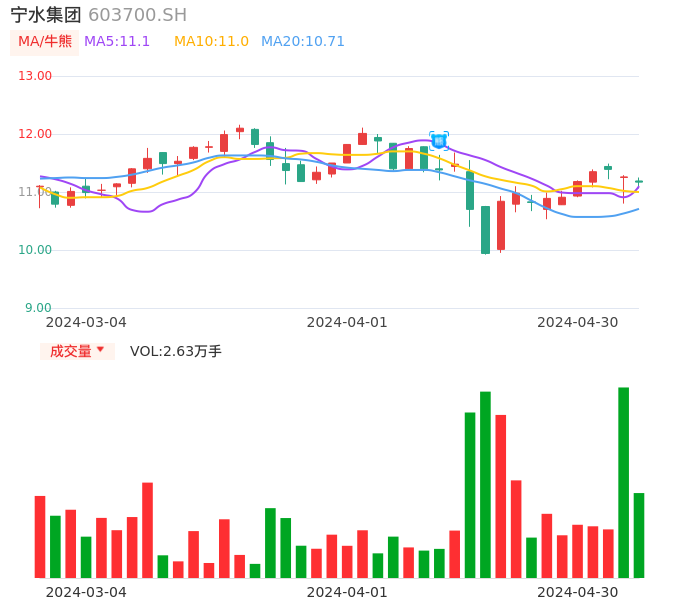Viewport: 686px width, 606px height.
Task: Click the 12.00 price axis label
Action: point(36,134)
